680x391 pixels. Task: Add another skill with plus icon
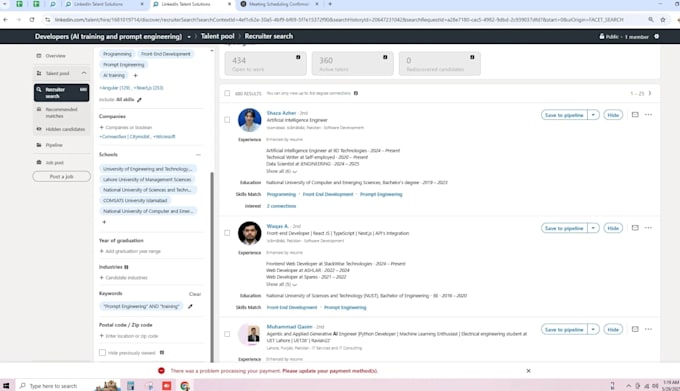[x=135, y=75]
